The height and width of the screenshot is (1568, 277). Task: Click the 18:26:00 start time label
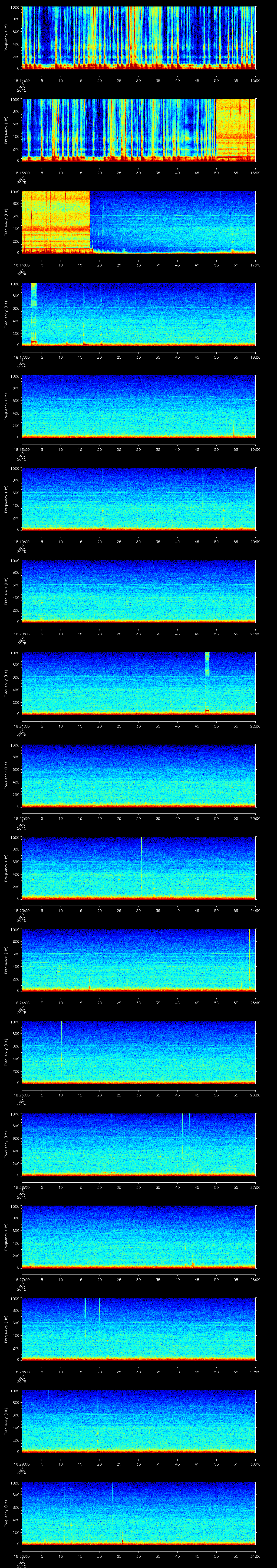point(21,1187)
